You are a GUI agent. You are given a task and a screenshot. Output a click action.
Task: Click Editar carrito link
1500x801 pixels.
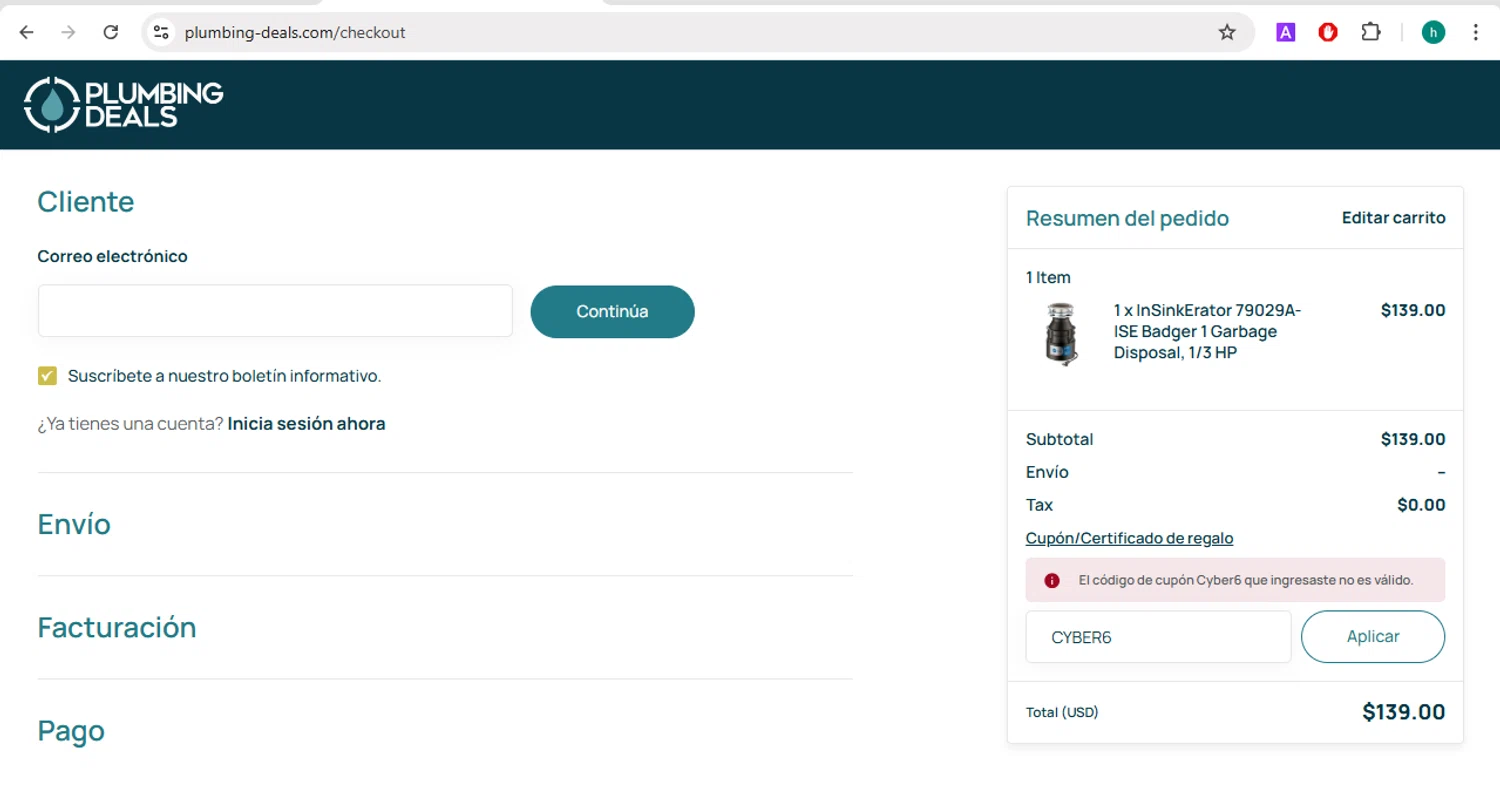(1393, 218)
